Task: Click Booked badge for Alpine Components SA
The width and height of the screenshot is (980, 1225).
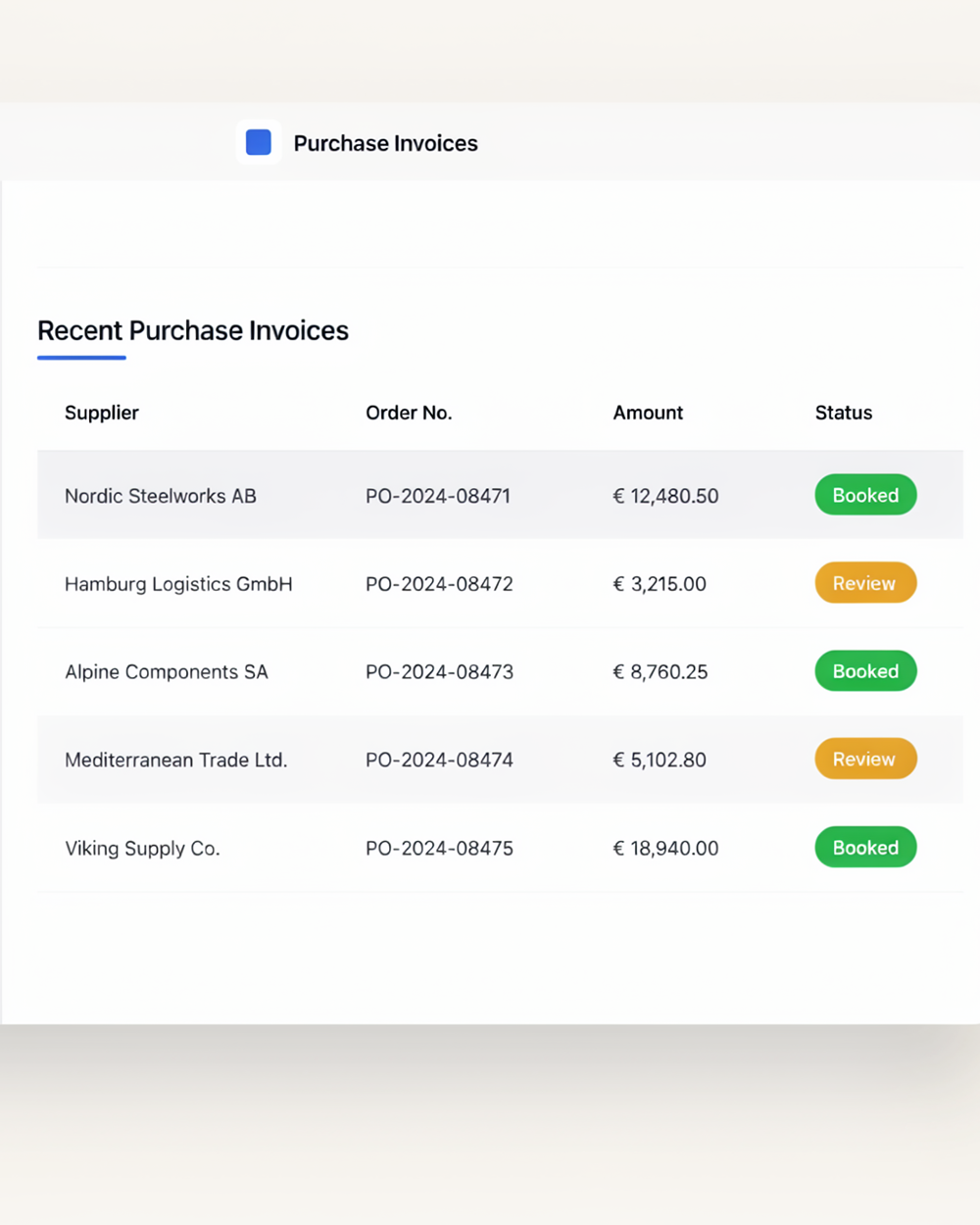Action: tap(865, 671)
